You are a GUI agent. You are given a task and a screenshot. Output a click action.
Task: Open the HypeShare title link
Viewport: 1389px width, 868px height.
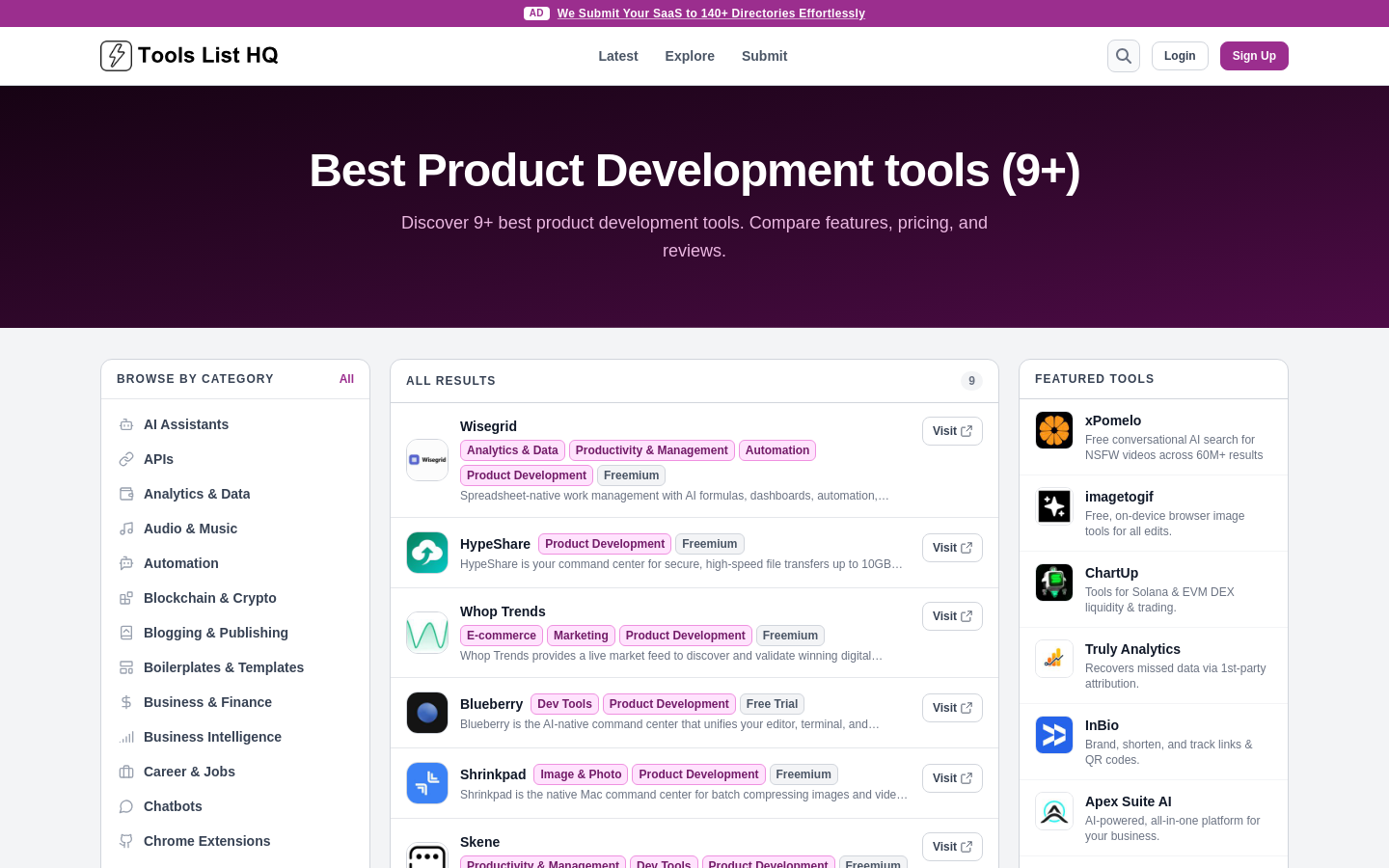click(495, 544)
